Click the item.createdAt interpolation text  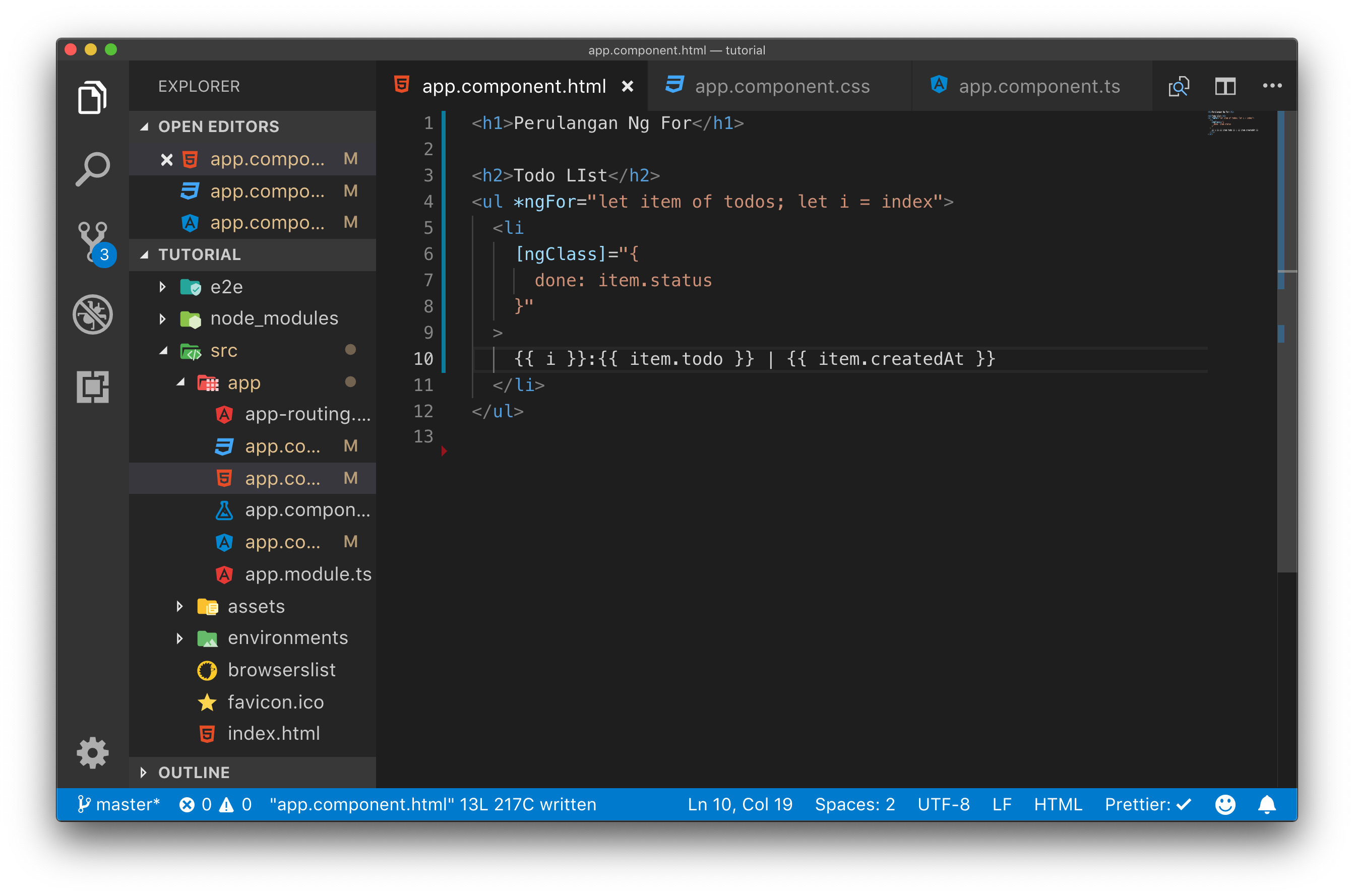890,359
